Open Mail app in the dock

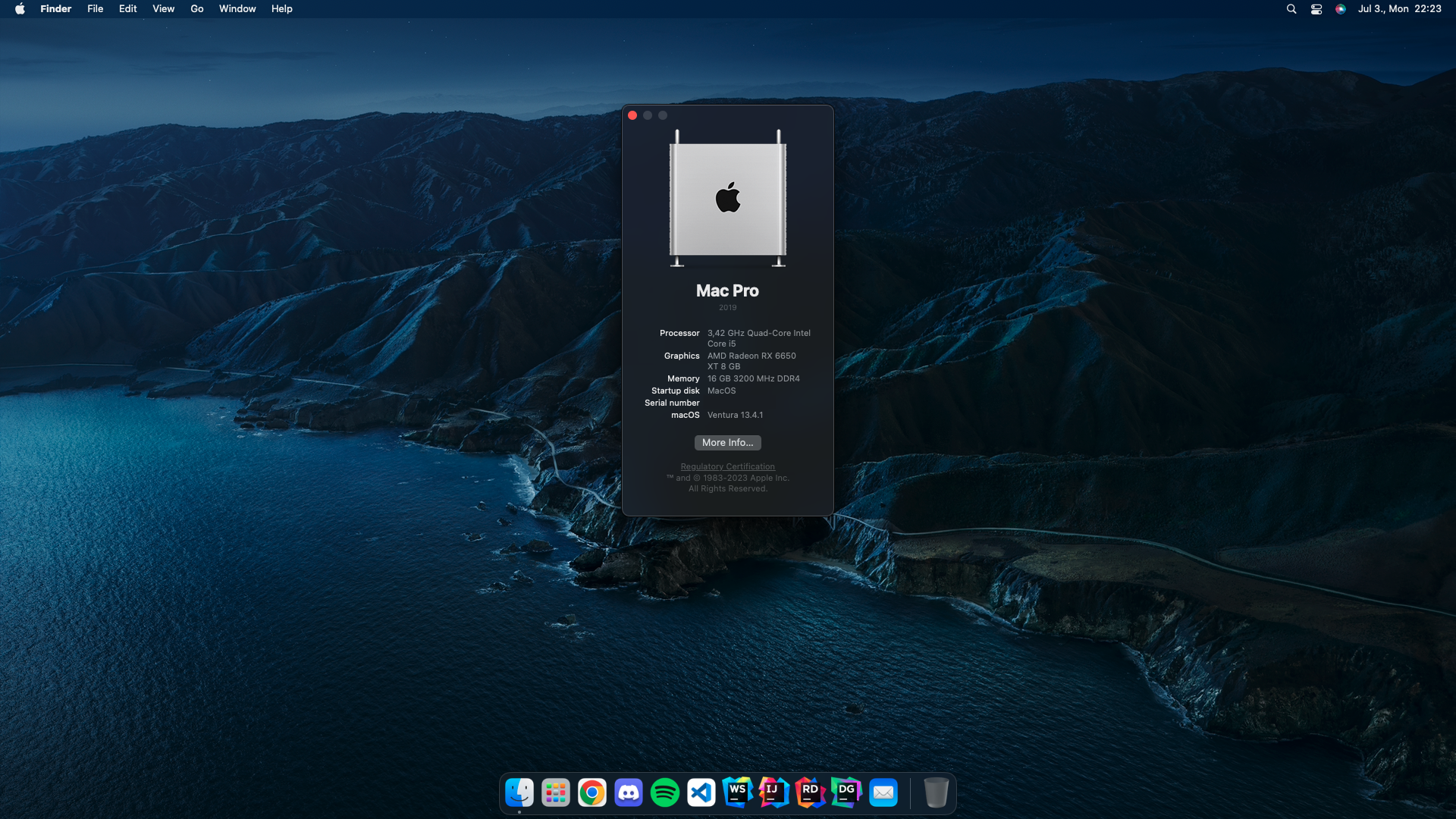pyautogui.click(x=883, y=792)
